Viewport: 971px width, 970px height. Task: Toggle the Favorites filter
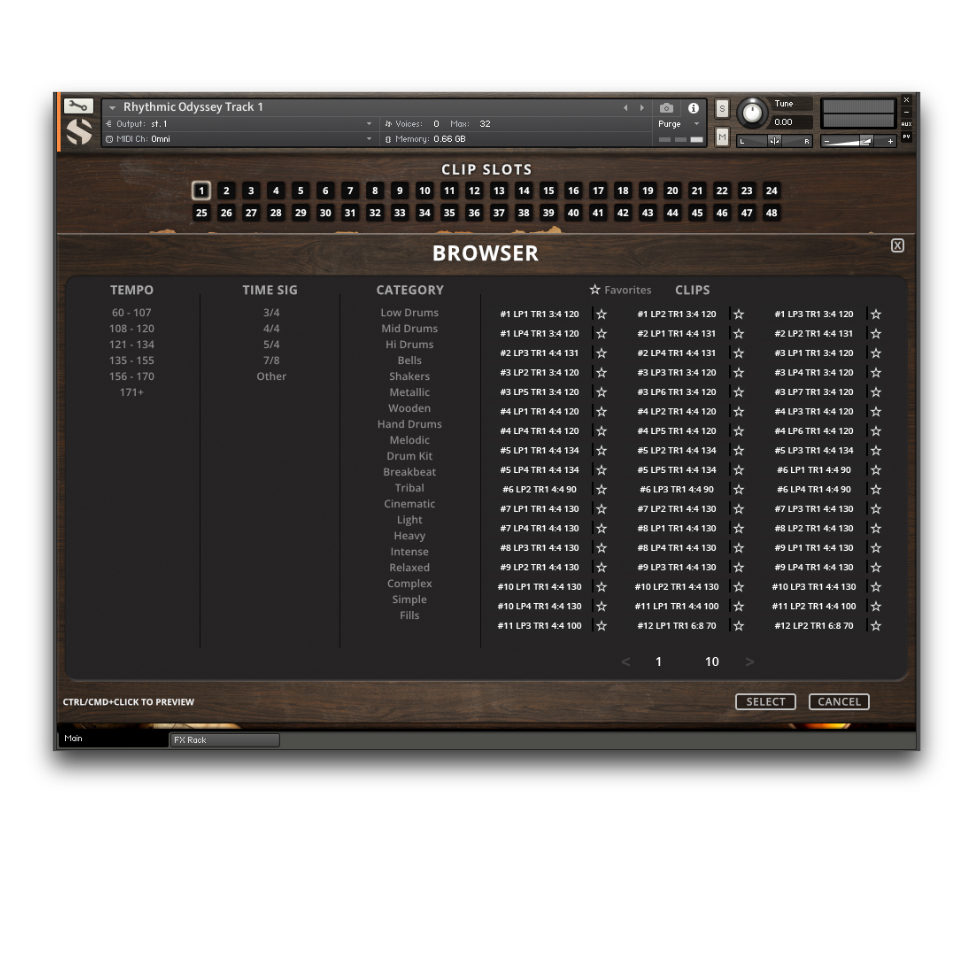[620, 290]
